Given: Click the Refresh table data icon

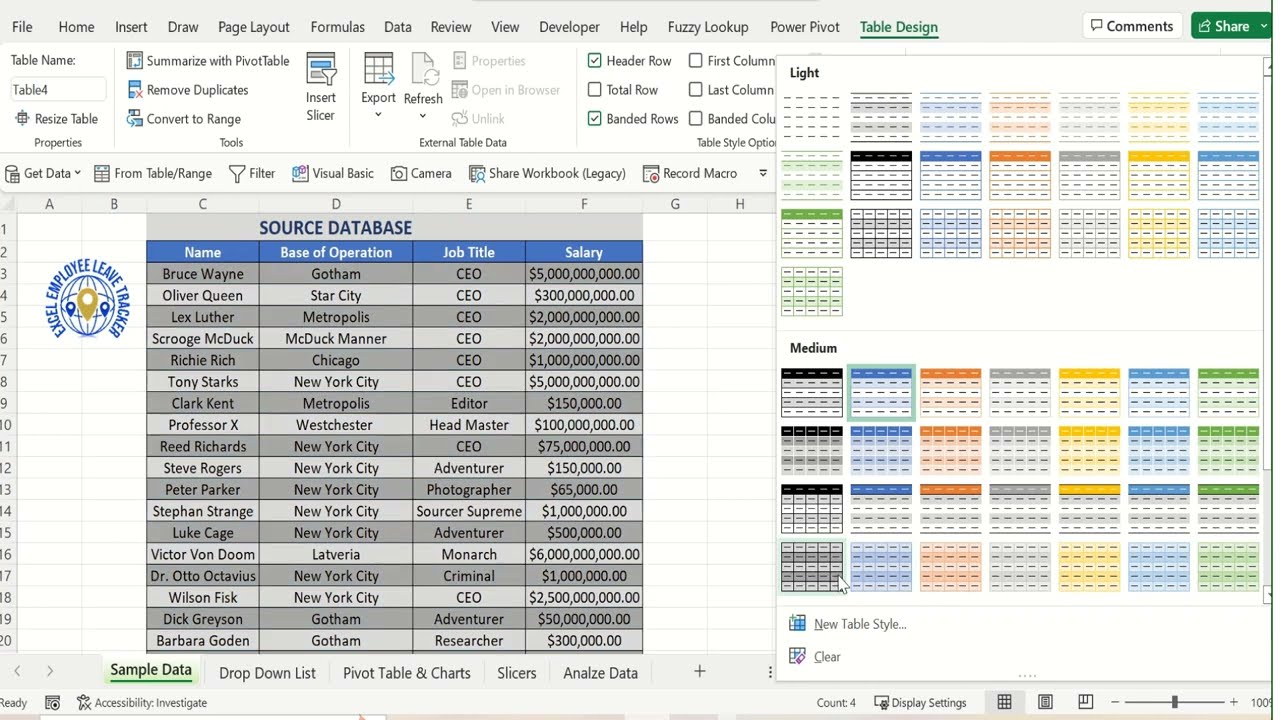Looking at the screenshot, I should point(423,71).
